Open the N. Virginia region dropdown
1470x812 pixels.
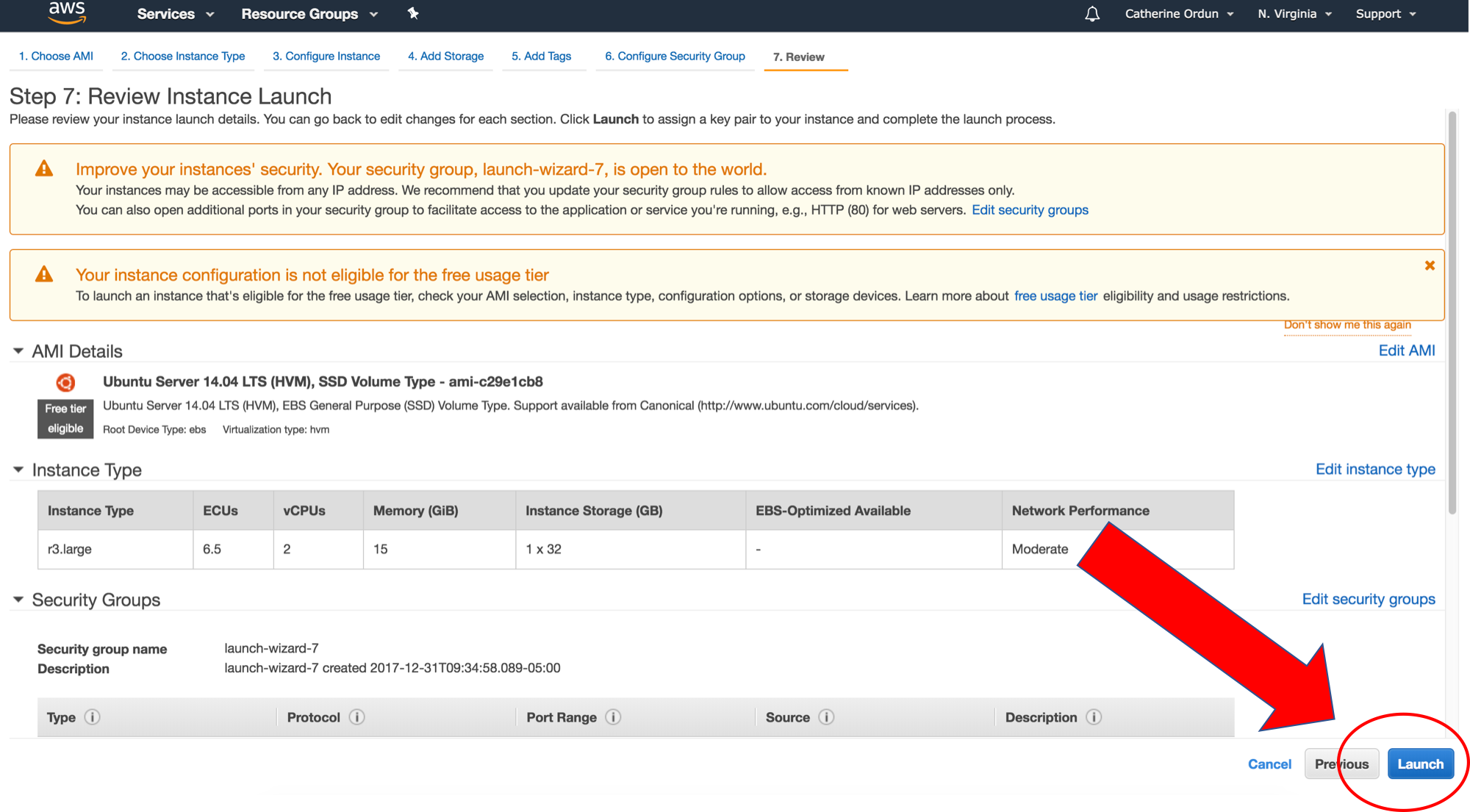pos(1294,14)
